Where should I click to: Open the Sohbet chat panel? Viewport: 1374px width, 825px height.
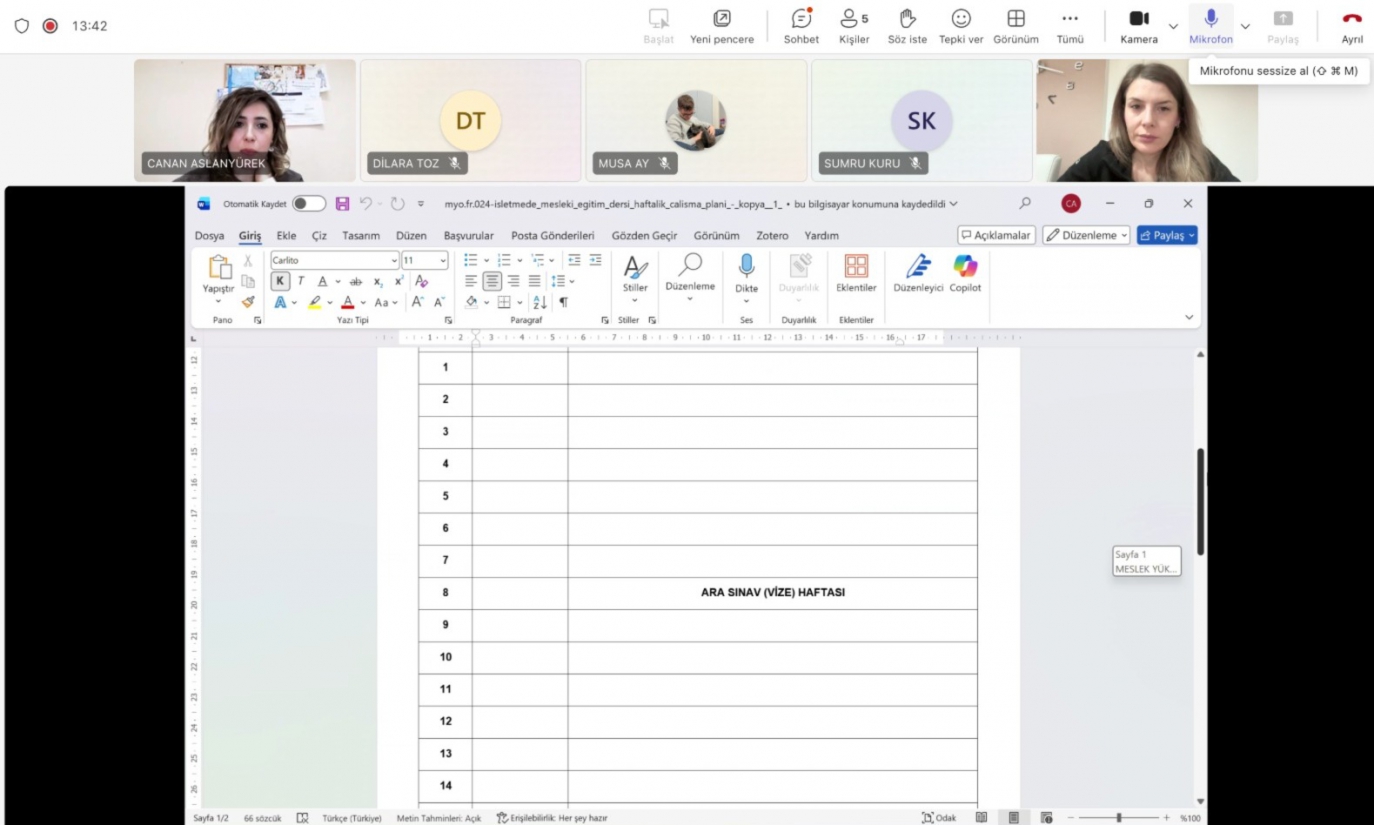801,20
